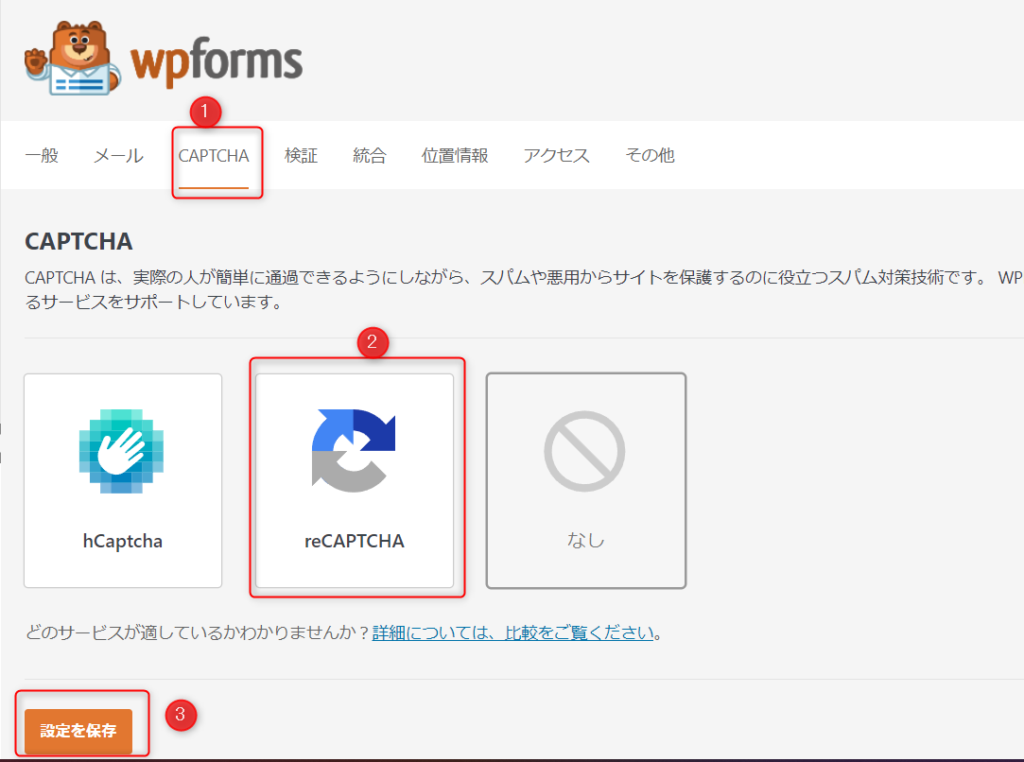
Task: Click the wpforms wordmark text
Action: coord(216,61)
